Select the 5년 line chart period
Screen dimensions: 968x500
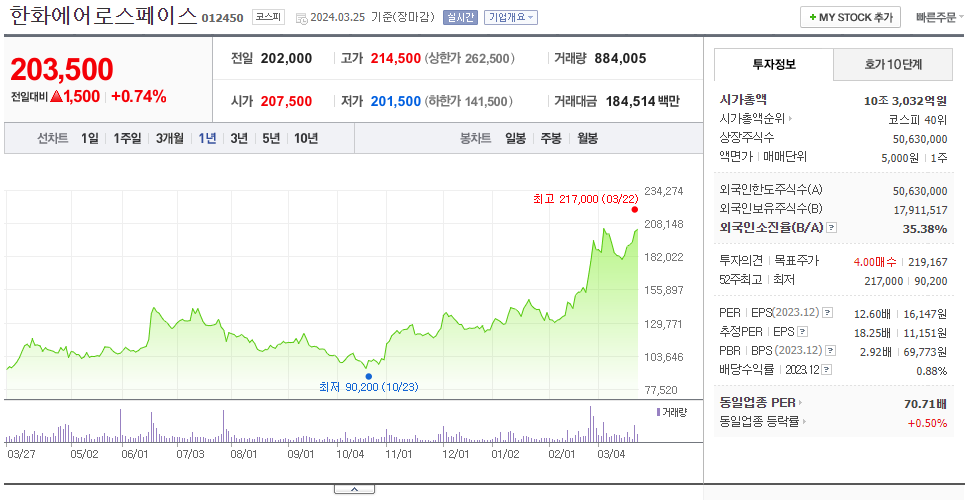pyautogui.click(x=271, y=138)
